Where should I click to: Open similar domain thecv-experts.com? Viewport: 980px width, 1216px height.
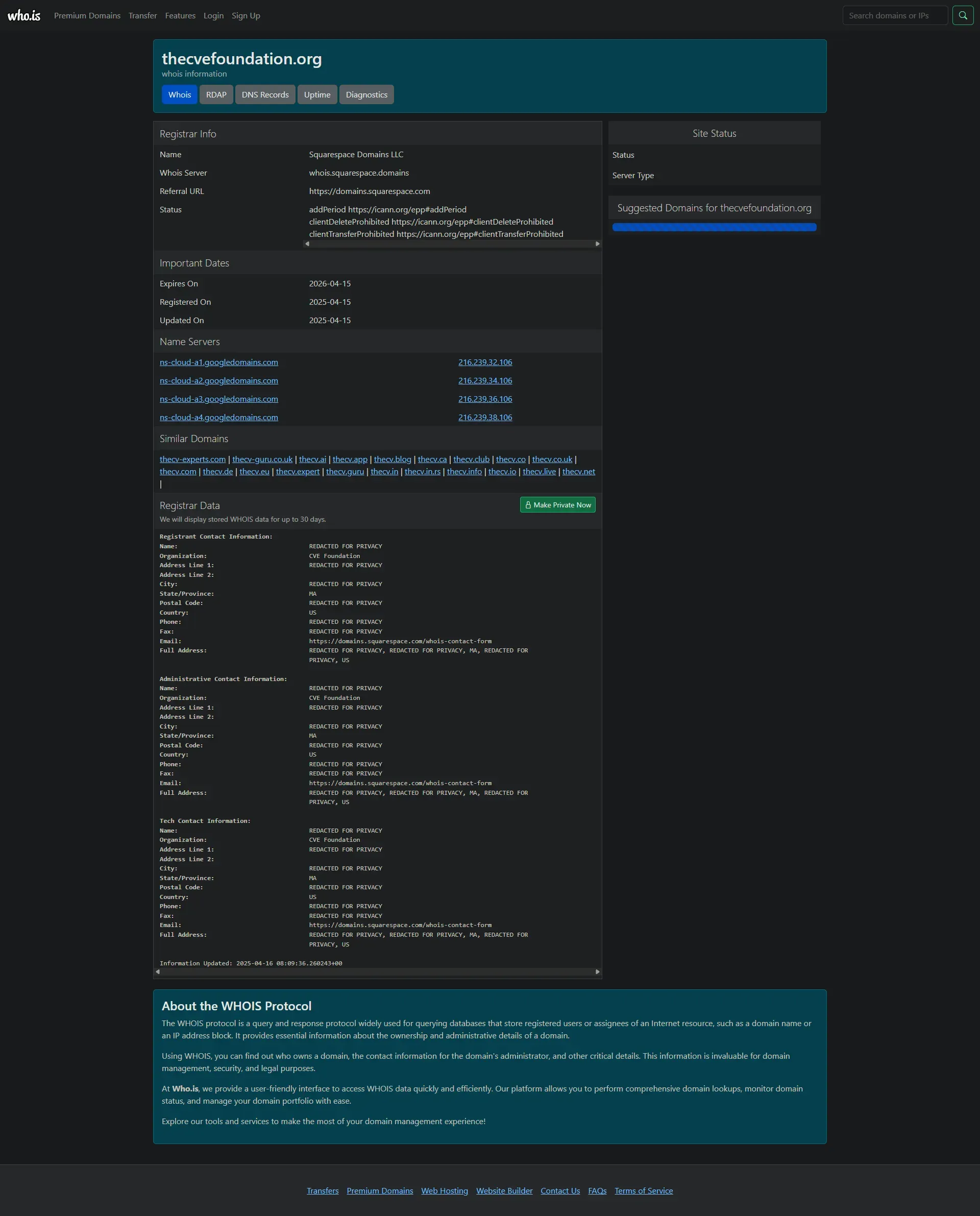tap(192, 459)
